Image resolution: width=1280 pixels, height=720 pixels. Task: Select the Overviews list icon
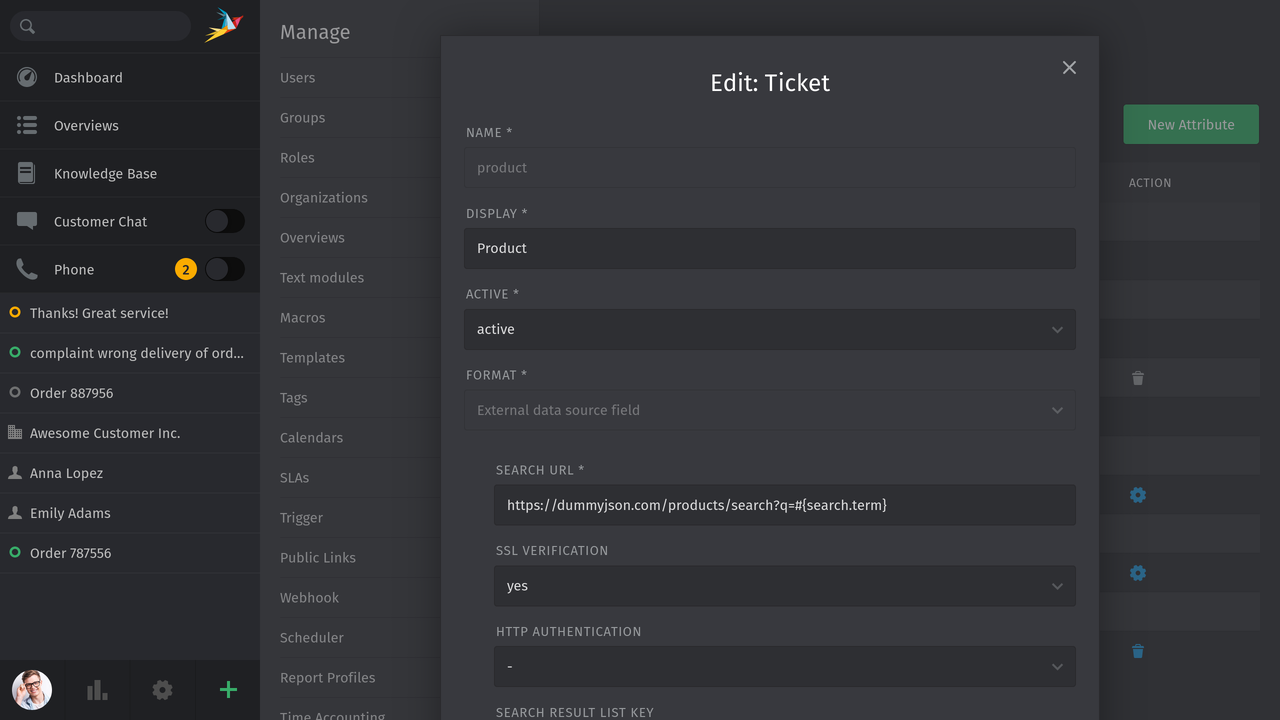click(x=25, y=125)
